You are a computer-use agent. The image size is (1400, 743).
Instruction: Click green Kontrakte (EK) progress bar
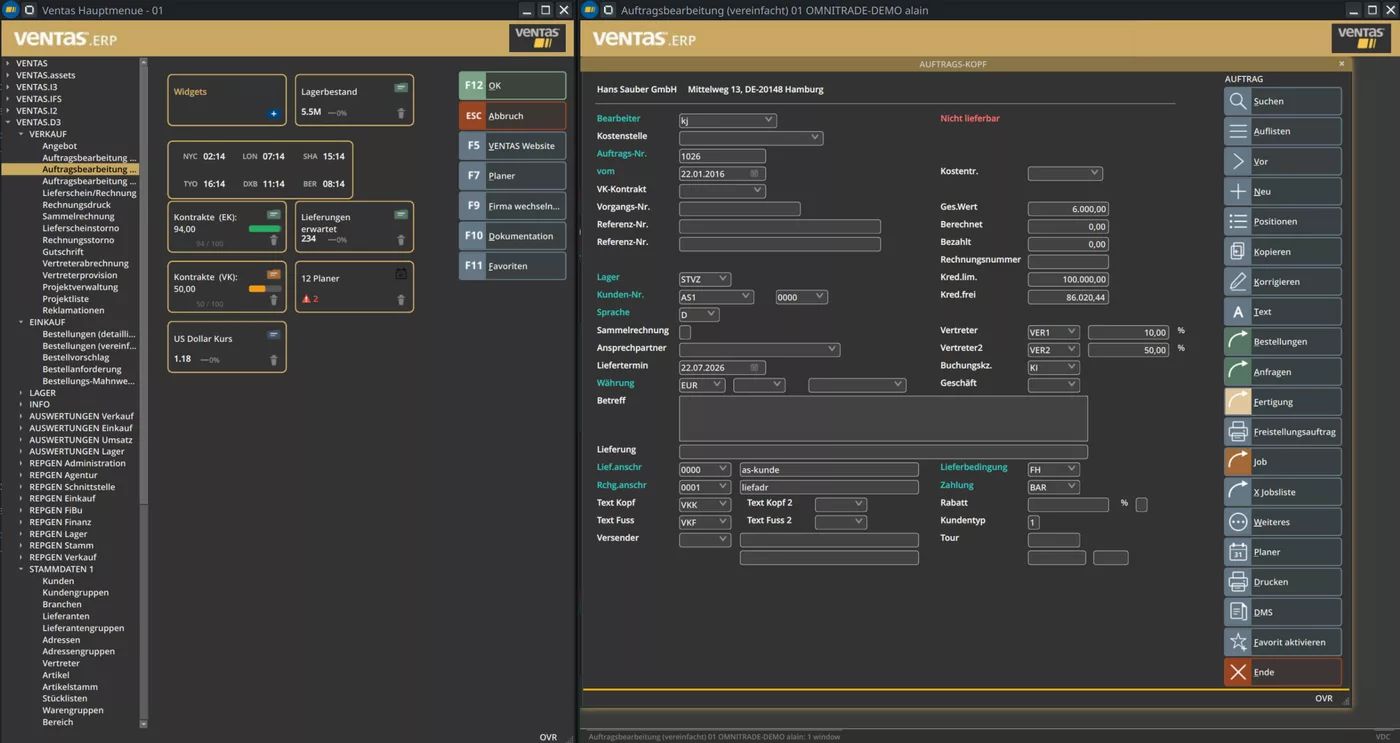pos(265,229)
